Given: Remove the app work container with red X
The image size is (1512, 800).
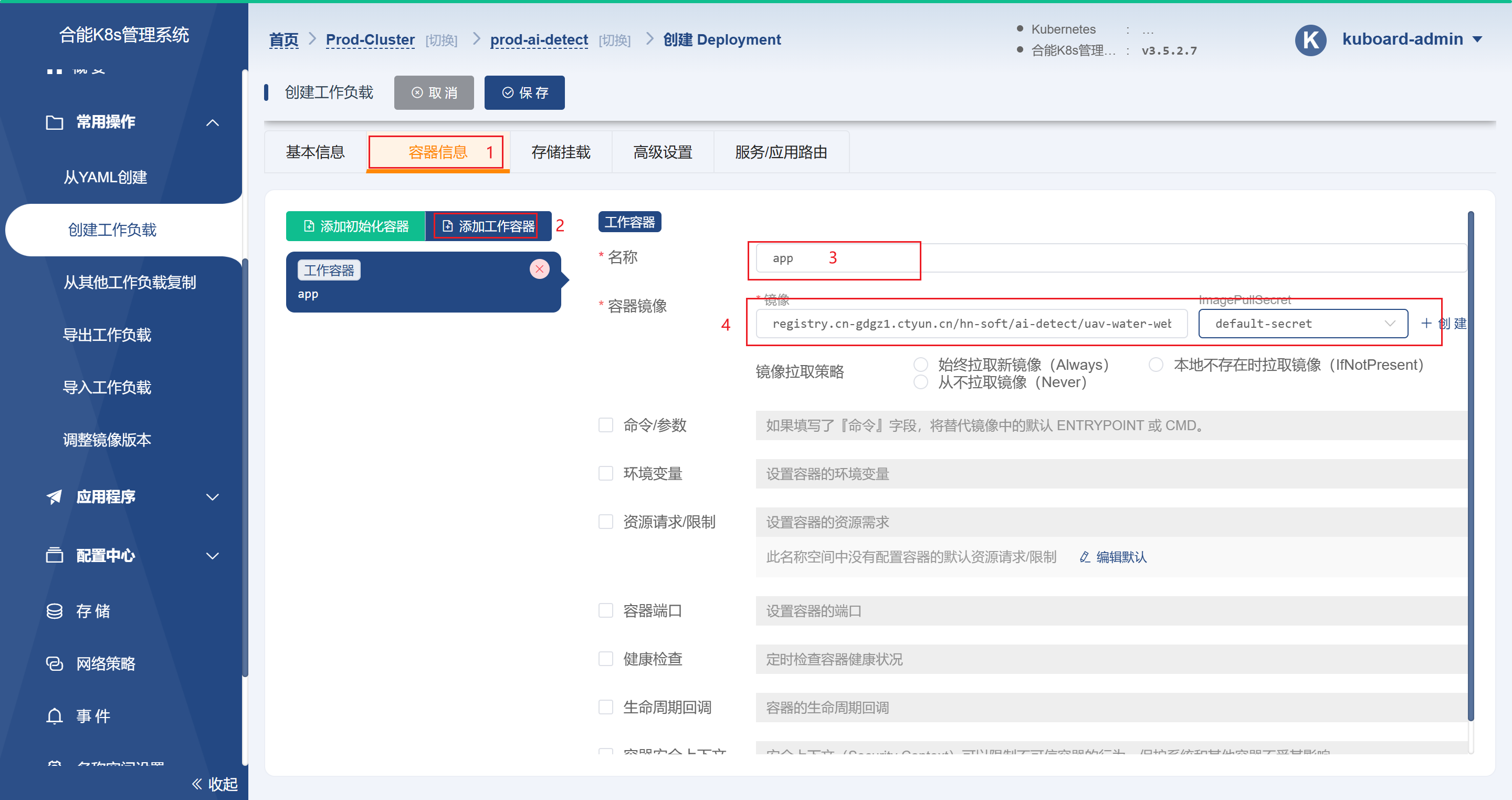Looking at the screenshot, I should pyautogui.click(x=539, y=269).
